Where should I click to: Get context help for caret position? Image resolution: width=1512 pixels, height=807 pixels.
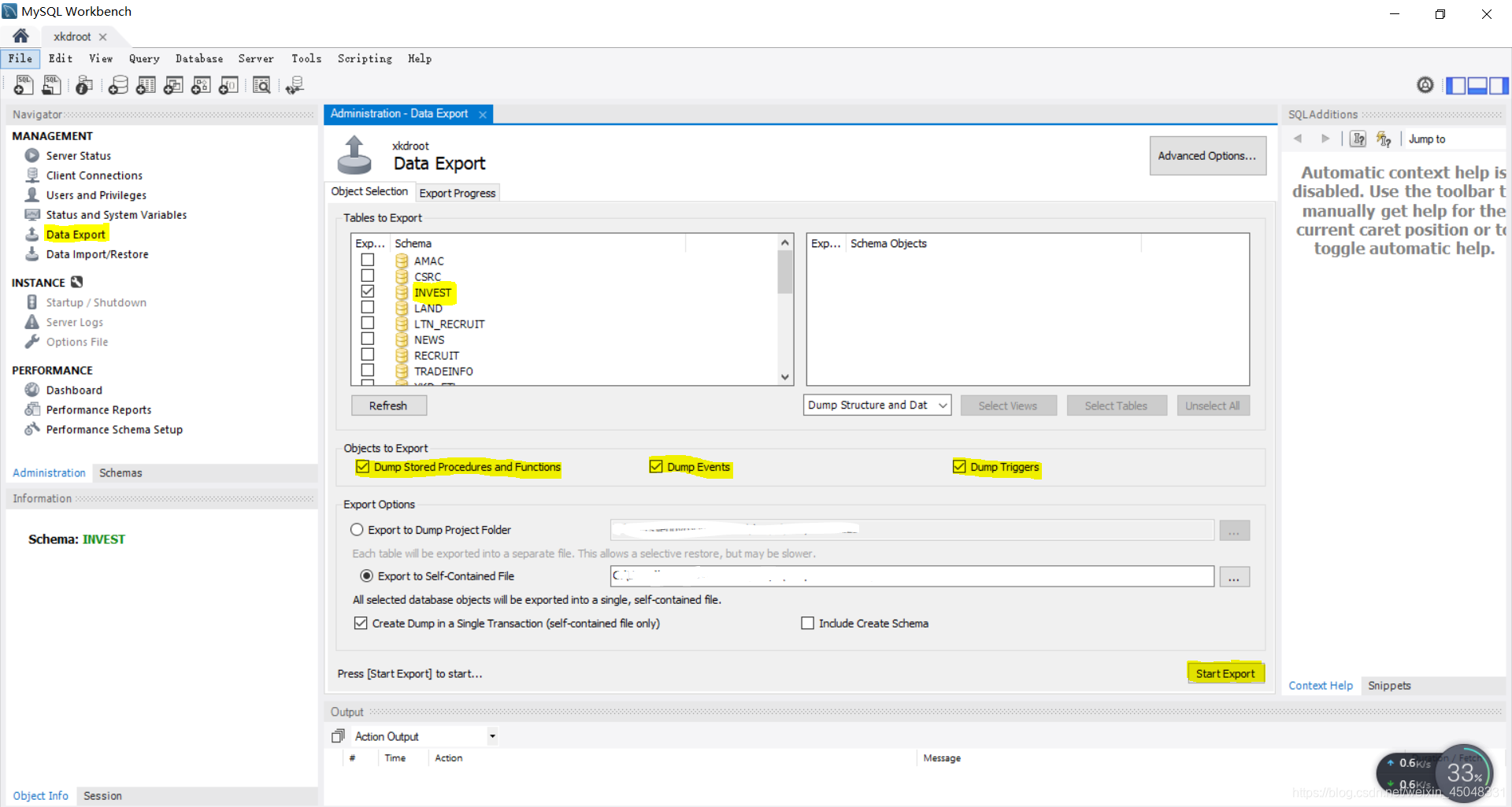click(1358, 139)
